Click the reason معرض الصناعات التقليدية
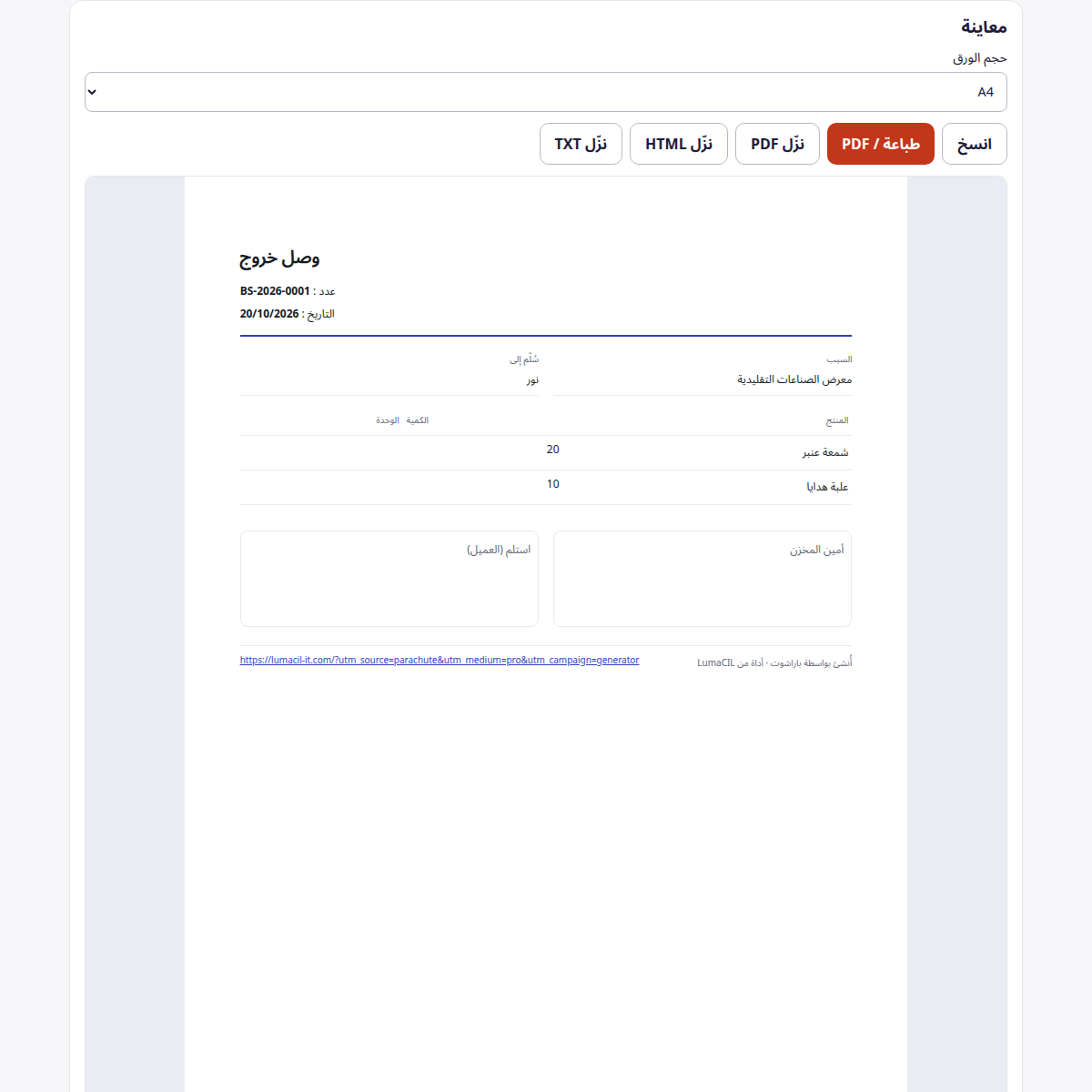Screen dimensions: 1092x1092 click(x=794, y=379)
